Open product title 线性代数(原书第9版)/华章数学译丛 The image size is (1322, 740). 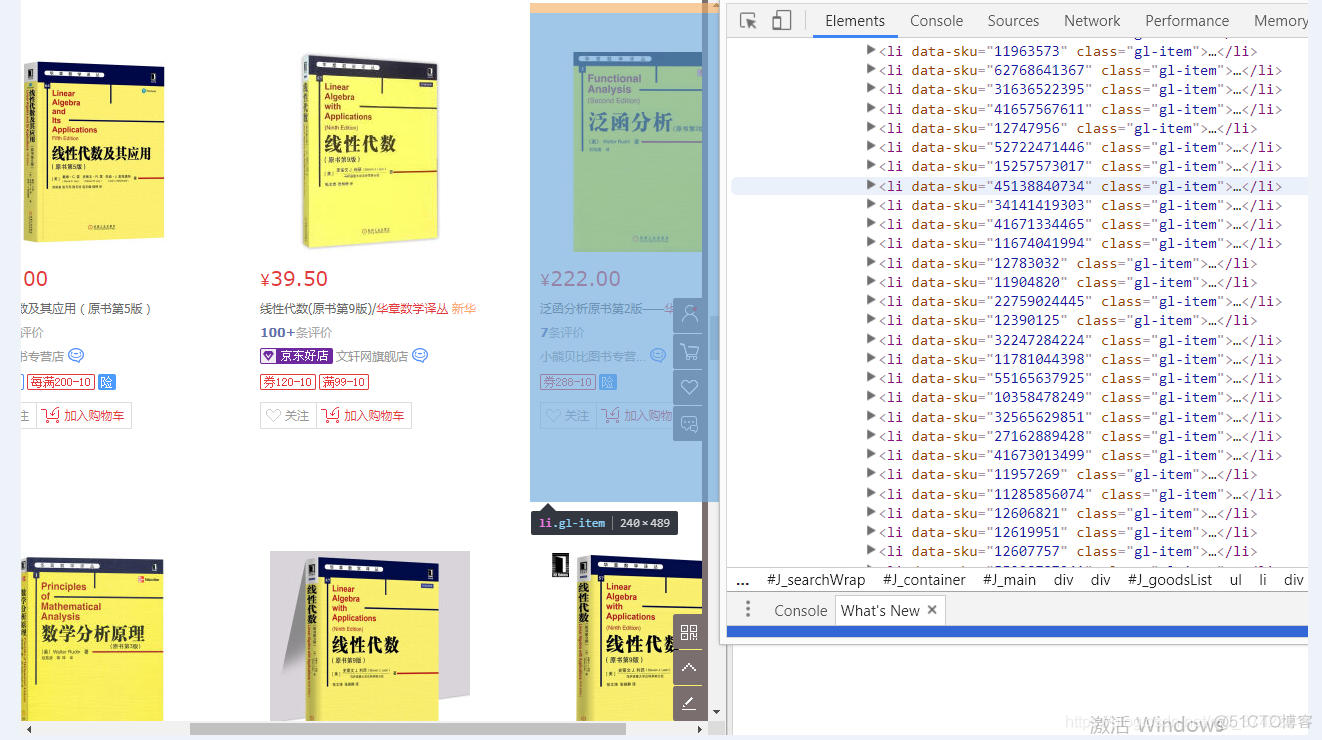354,308
